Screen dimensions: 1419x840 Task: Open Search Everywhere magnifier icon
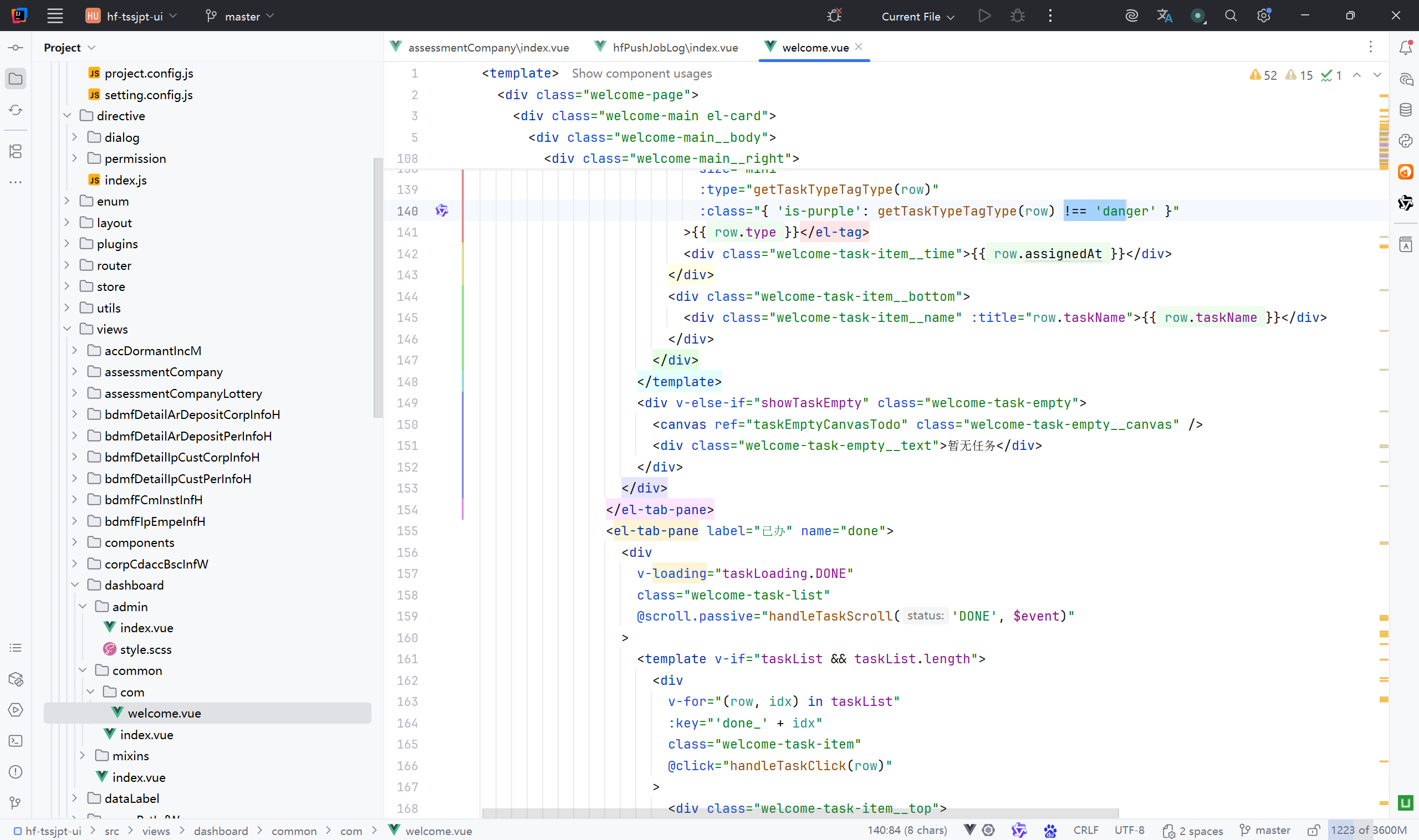click(x=1231, y=16)
